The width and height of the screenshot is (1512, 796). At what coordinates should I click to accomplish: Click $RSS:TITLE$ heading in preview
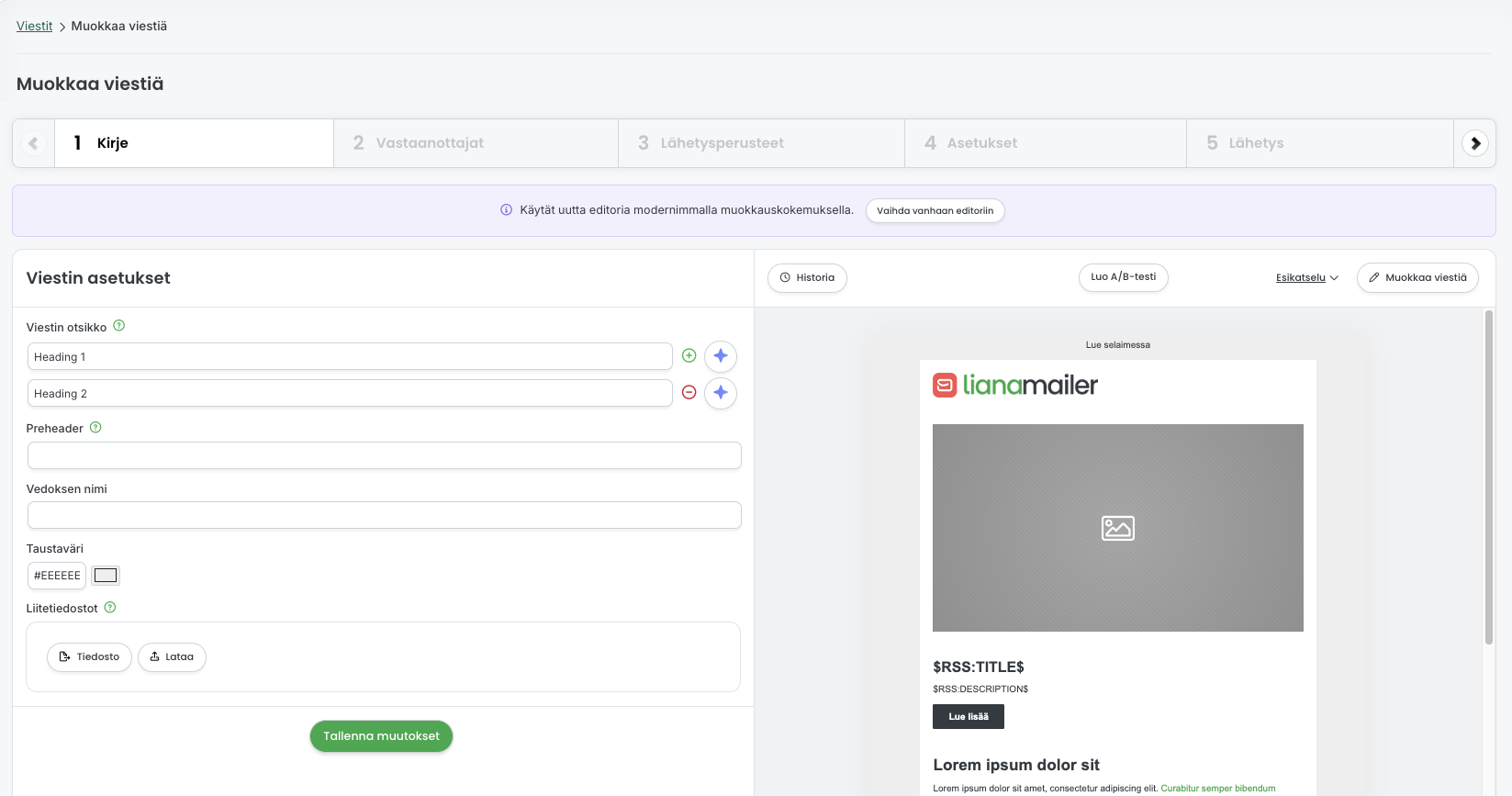point(979,667)
